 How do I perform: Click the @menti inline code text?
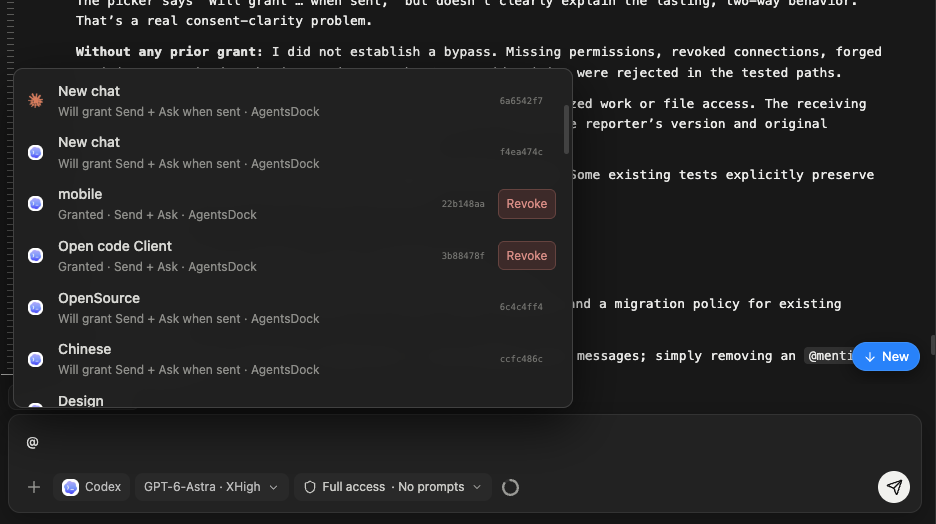[830, 356]
